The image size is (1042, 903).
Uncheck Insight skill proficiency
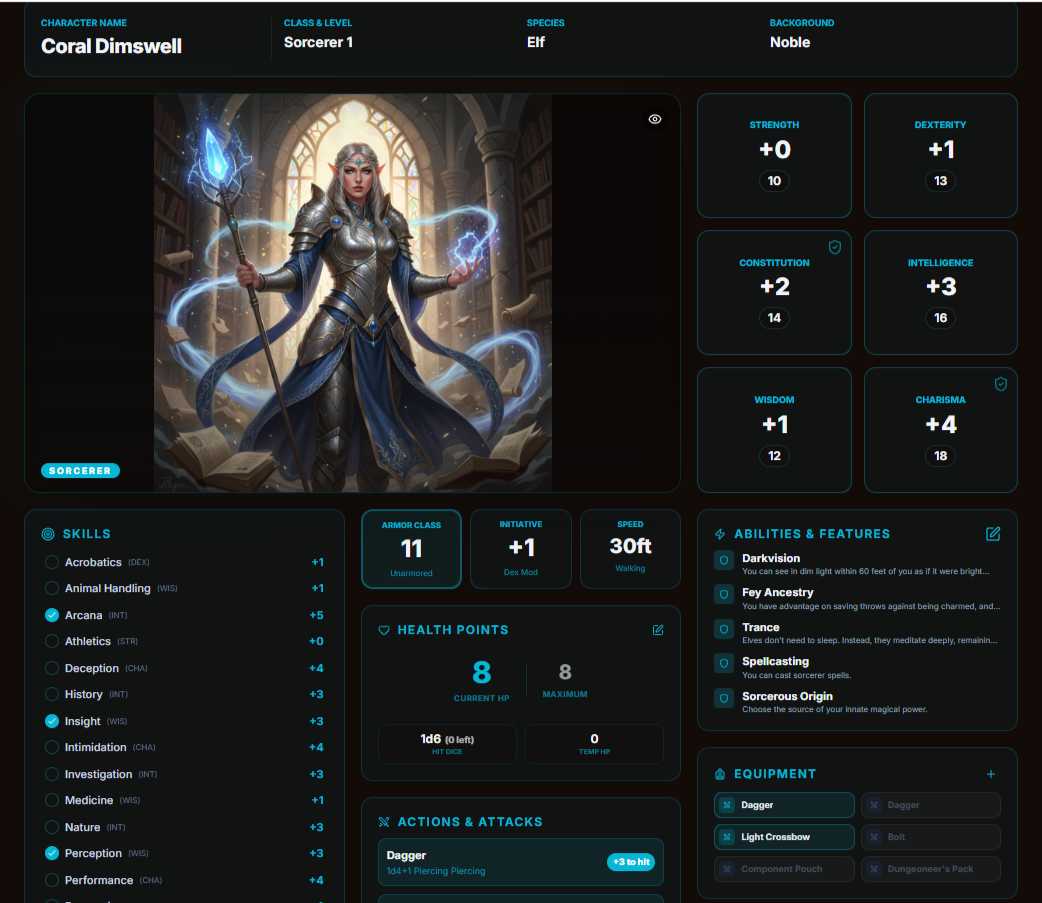(x=51, y=721)
